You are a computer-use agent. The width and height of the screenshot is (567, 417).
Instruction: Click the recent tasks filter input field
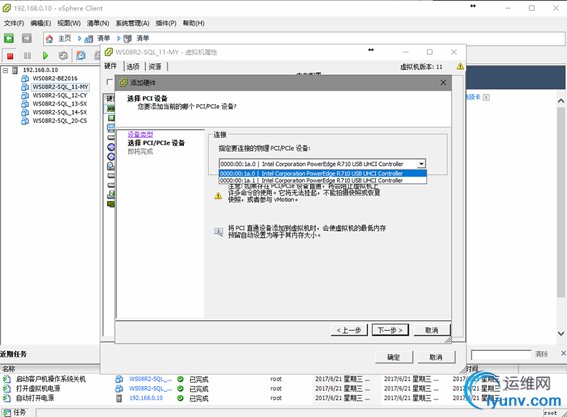click(501, 354)
